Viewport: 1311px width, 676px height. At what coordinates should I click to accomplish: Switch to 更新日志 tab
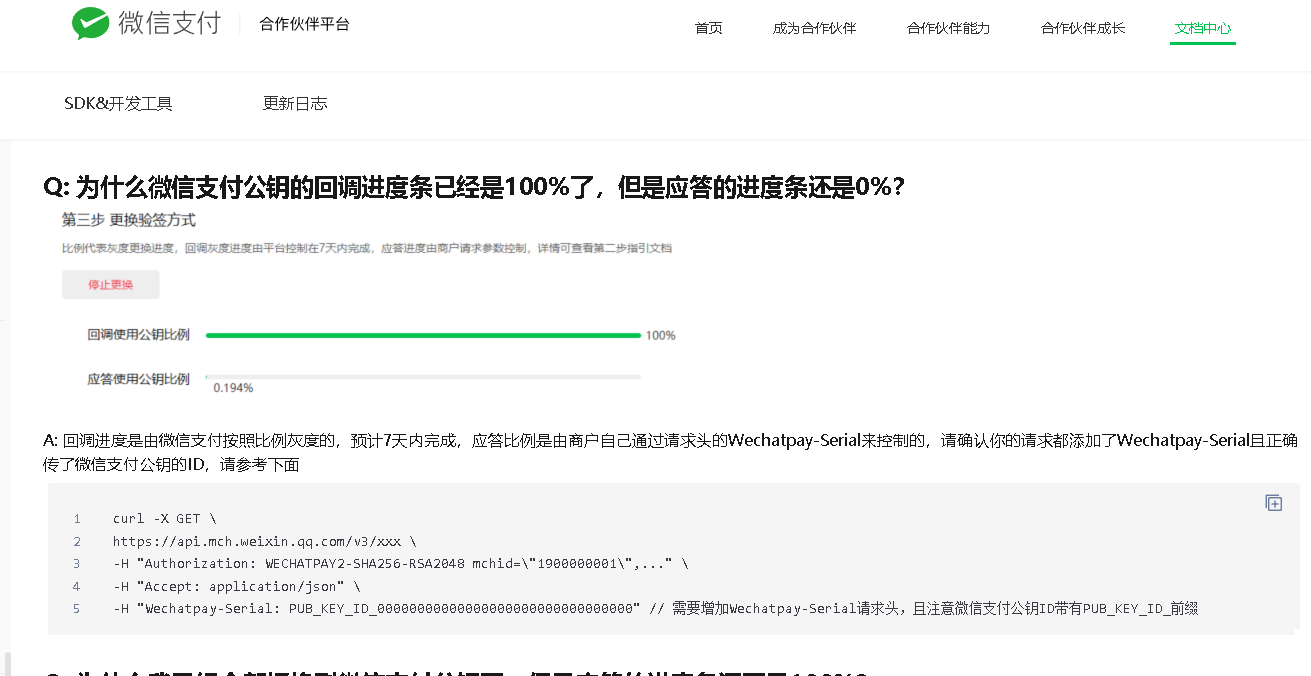coord(295,104)
